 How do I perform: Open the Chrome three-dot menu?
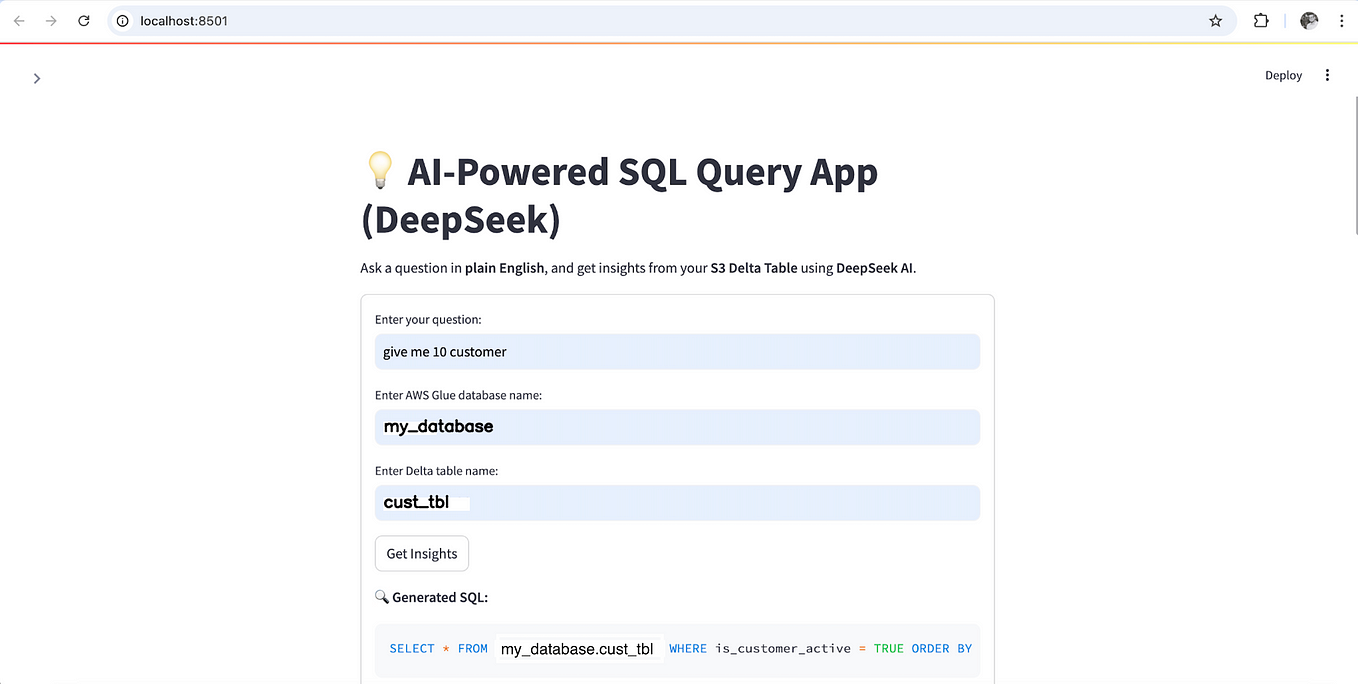pyautogui.click(x=1341, y=20)
